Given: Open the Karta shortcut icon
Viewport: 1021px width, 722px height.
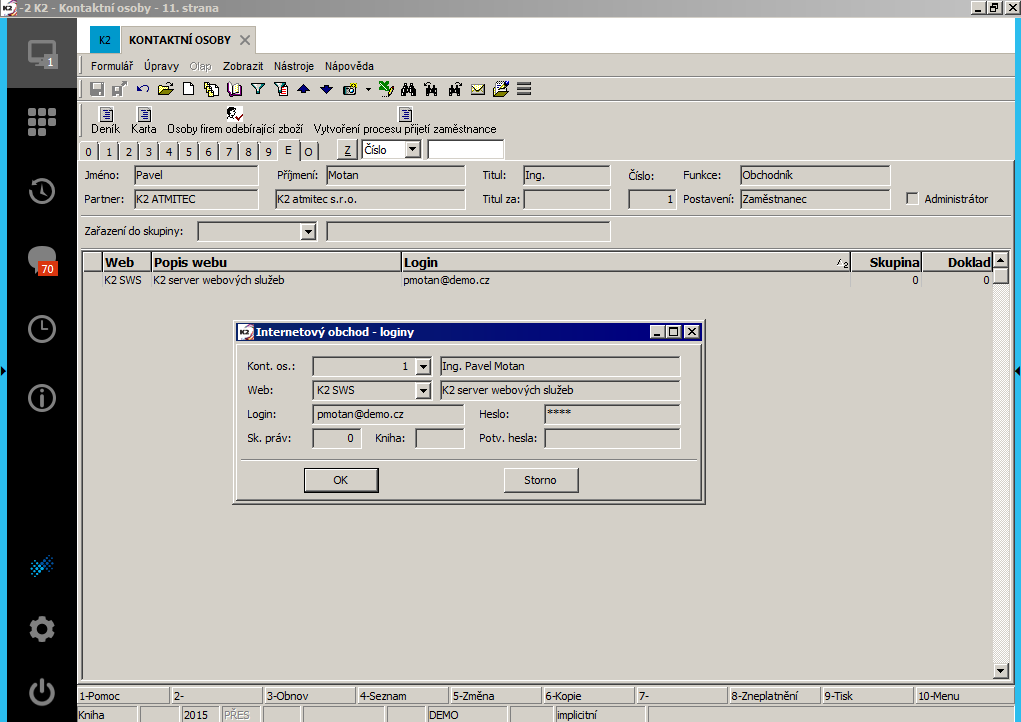Looking at the screenshot, I should [144, 115].
